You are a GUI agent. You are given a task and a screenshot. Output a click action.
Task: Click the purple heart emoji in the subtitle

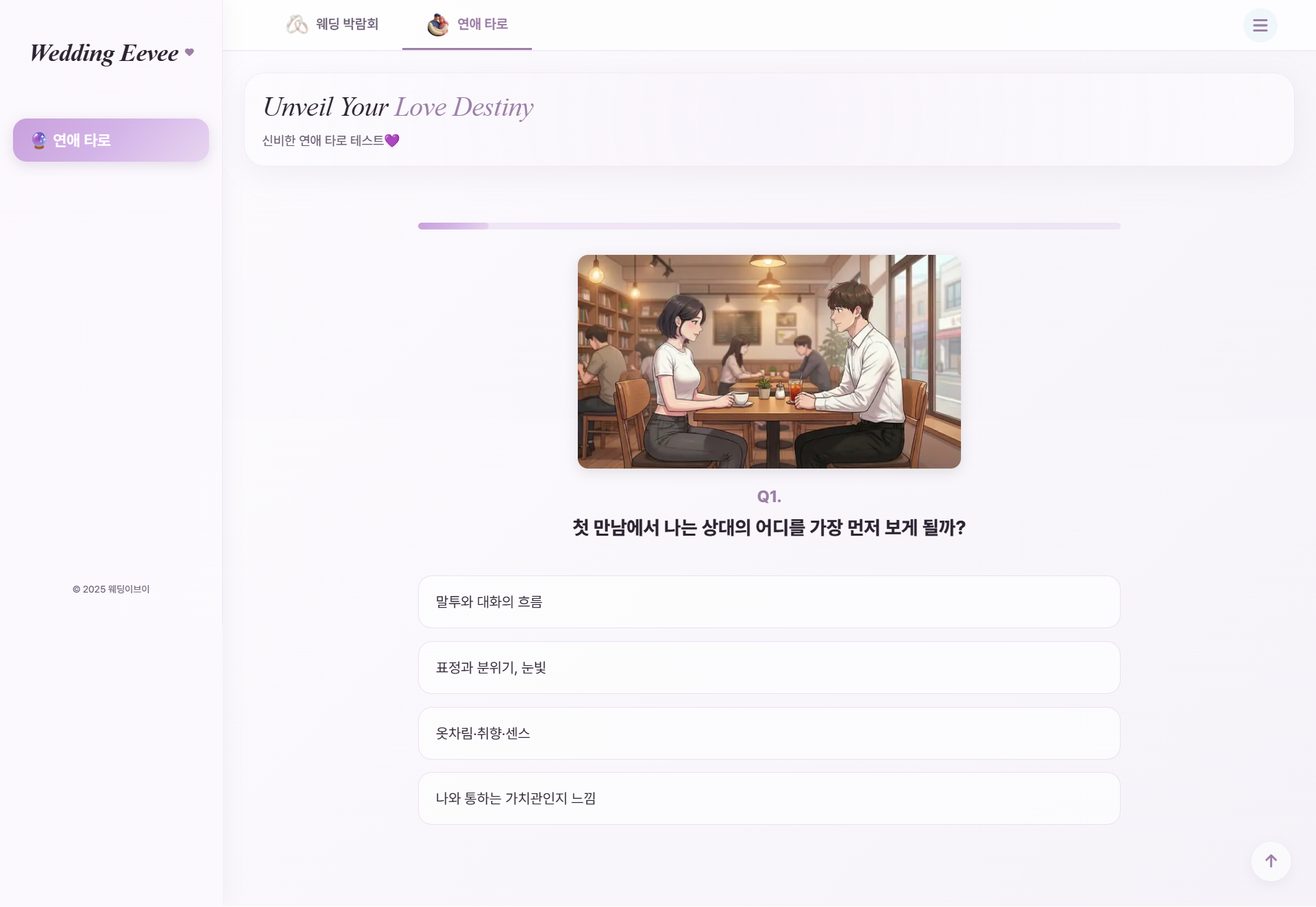[x=392, y=140]
